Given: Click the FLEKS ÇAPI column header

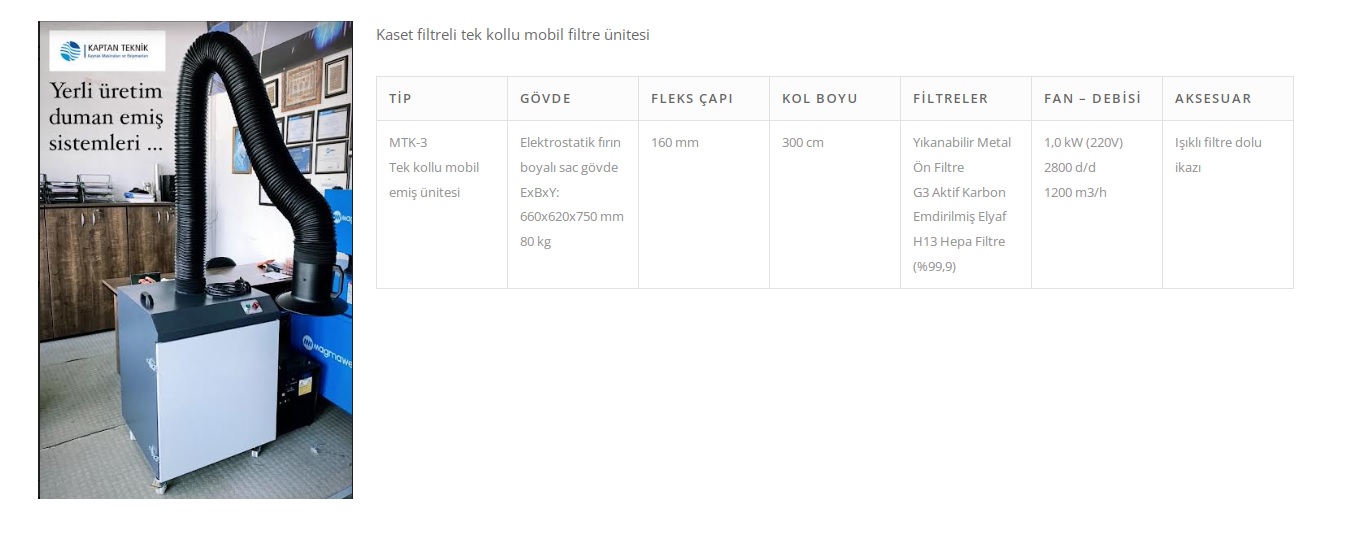Looking at the screenshot, I should pos(691,99).
